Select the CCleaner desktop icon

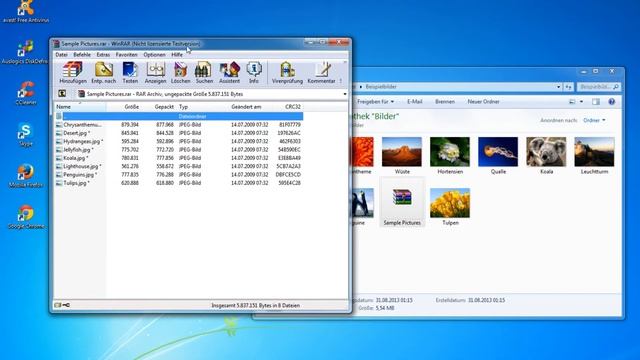point(26,93)
